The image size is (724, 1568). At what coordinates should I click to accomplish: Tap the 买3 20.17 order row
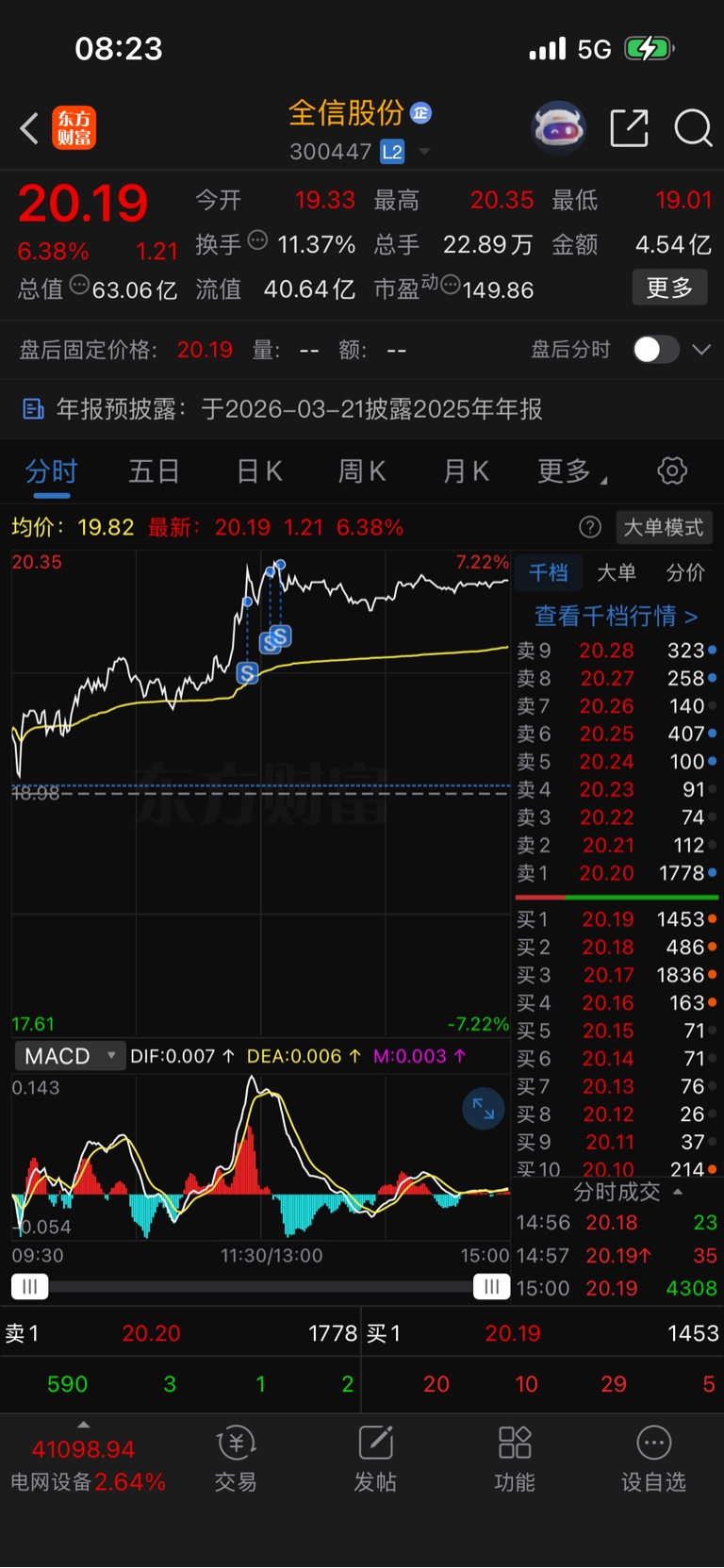click(x=617, y=975)
